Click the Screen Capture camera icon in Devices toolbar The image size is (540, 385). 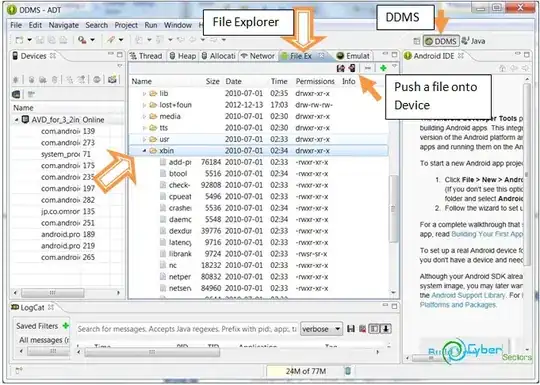click(112, 80)
